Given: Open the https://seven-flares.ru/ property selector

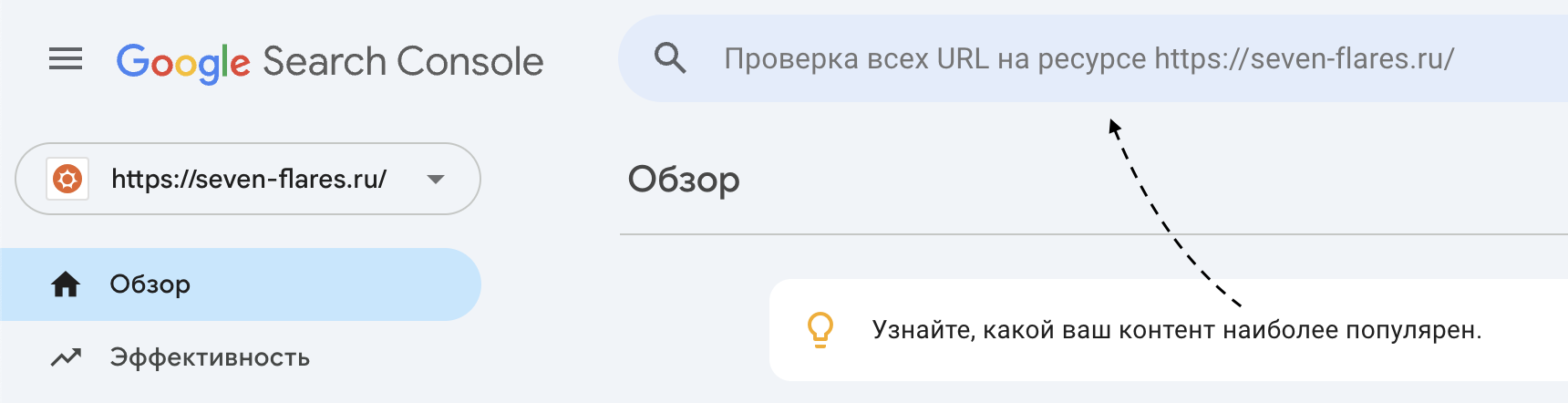Looking at the screenshot, I should coord(248,179).
